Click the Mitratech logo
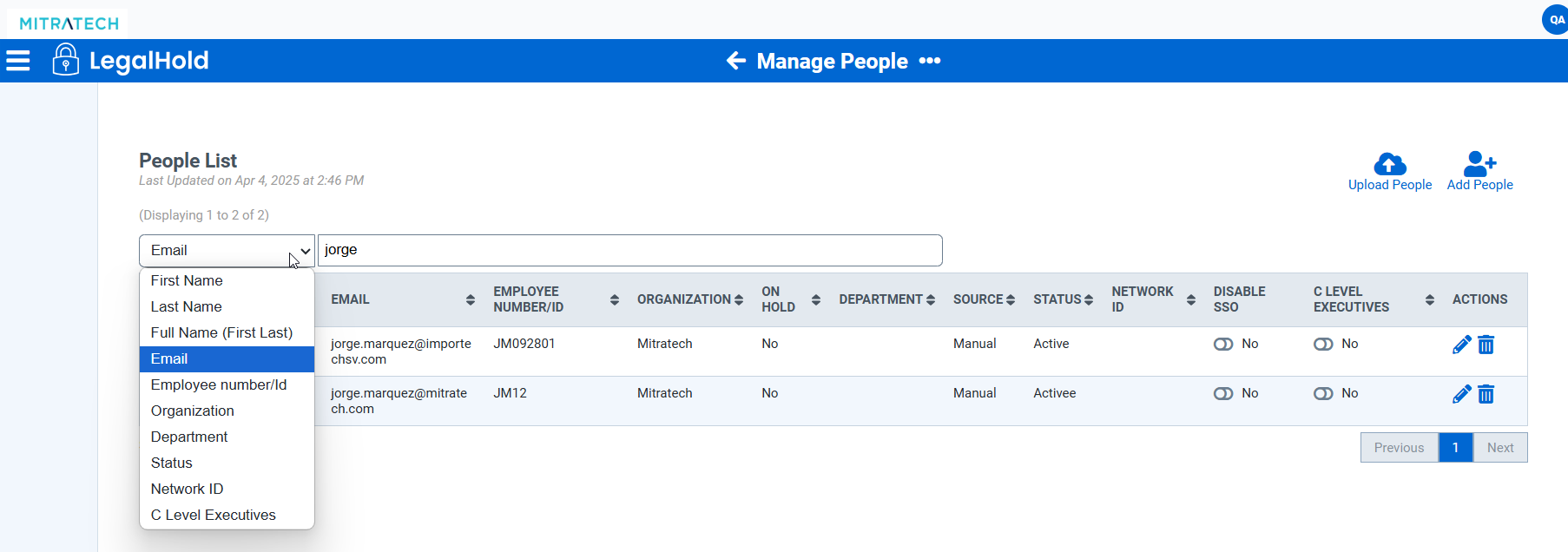The width and height of the screenshot is (1568, 552). tap(69, 23)
